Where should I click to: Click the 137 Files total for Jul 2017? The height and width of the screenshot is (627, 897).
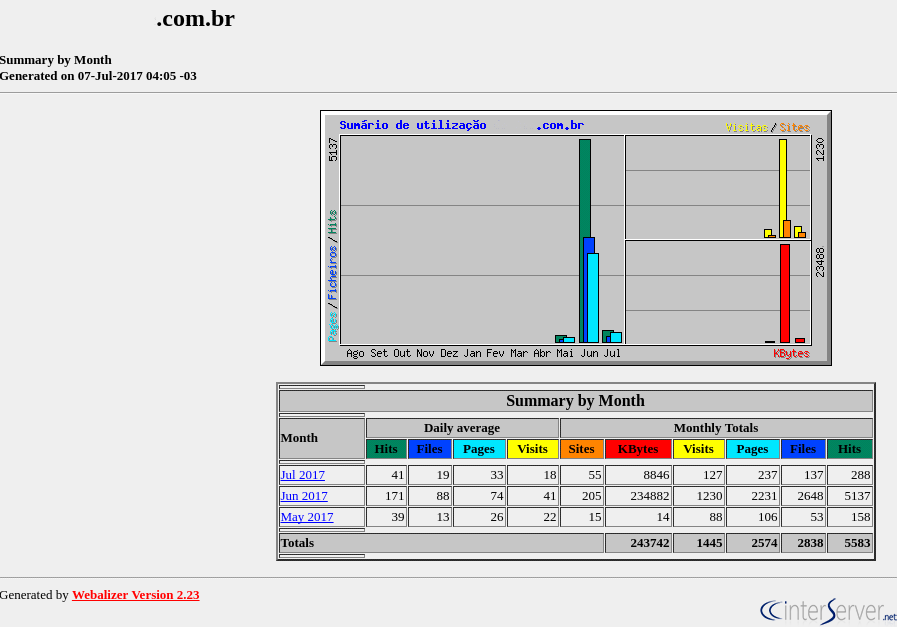[x=803, y=475]
